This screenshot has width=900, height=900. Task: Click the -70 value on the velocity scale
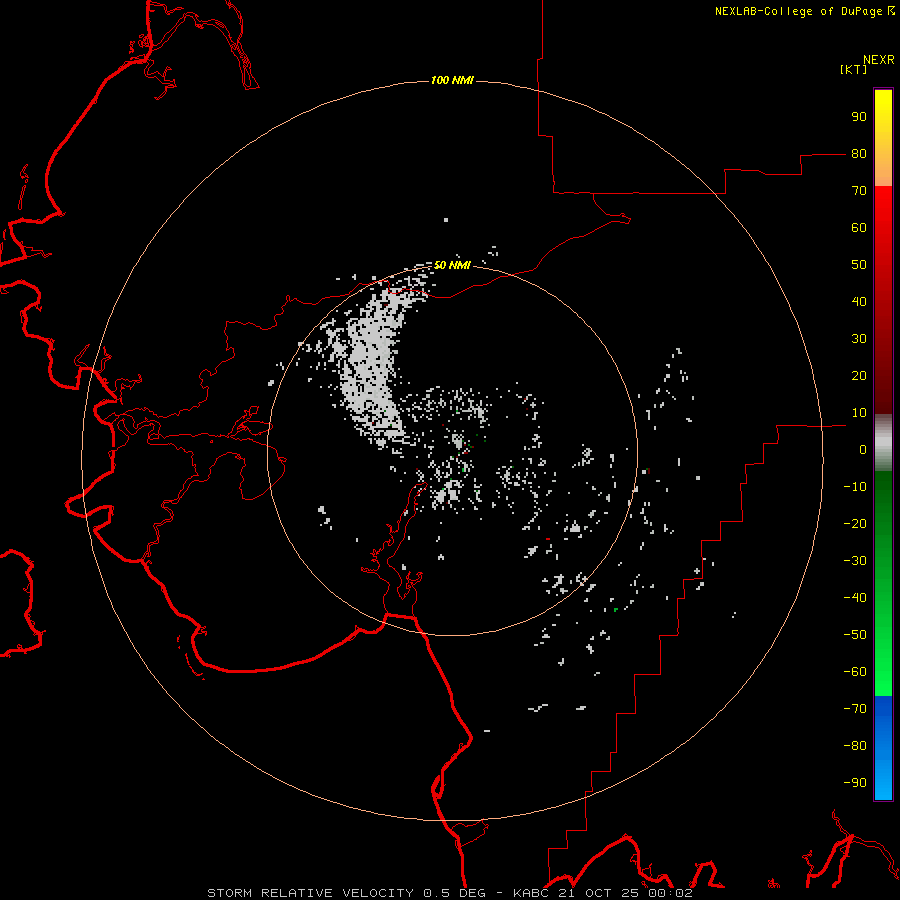pos(855,709)
